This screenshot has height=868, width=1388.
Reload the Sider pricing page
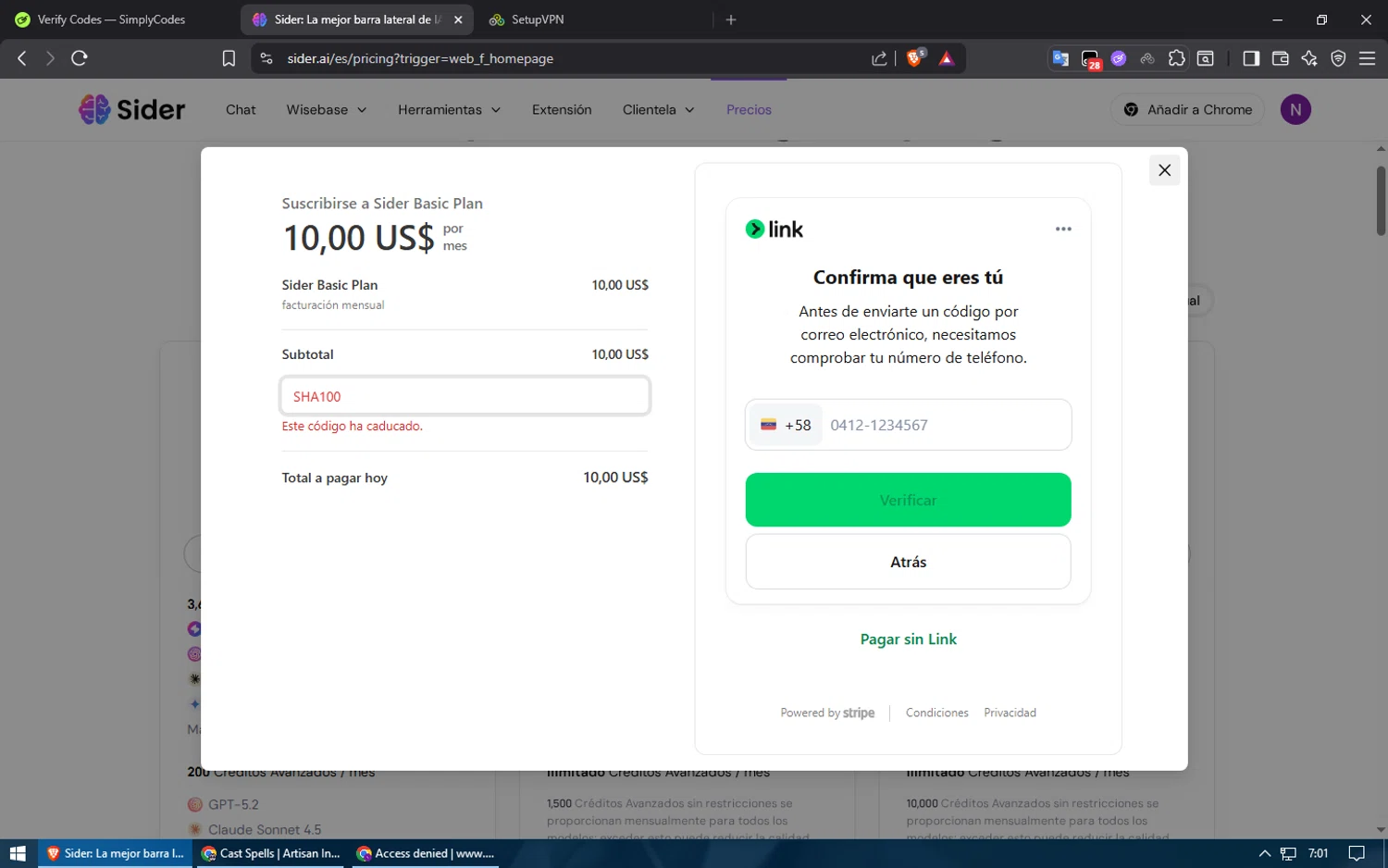pyautogui.click(x=80, y=58)
